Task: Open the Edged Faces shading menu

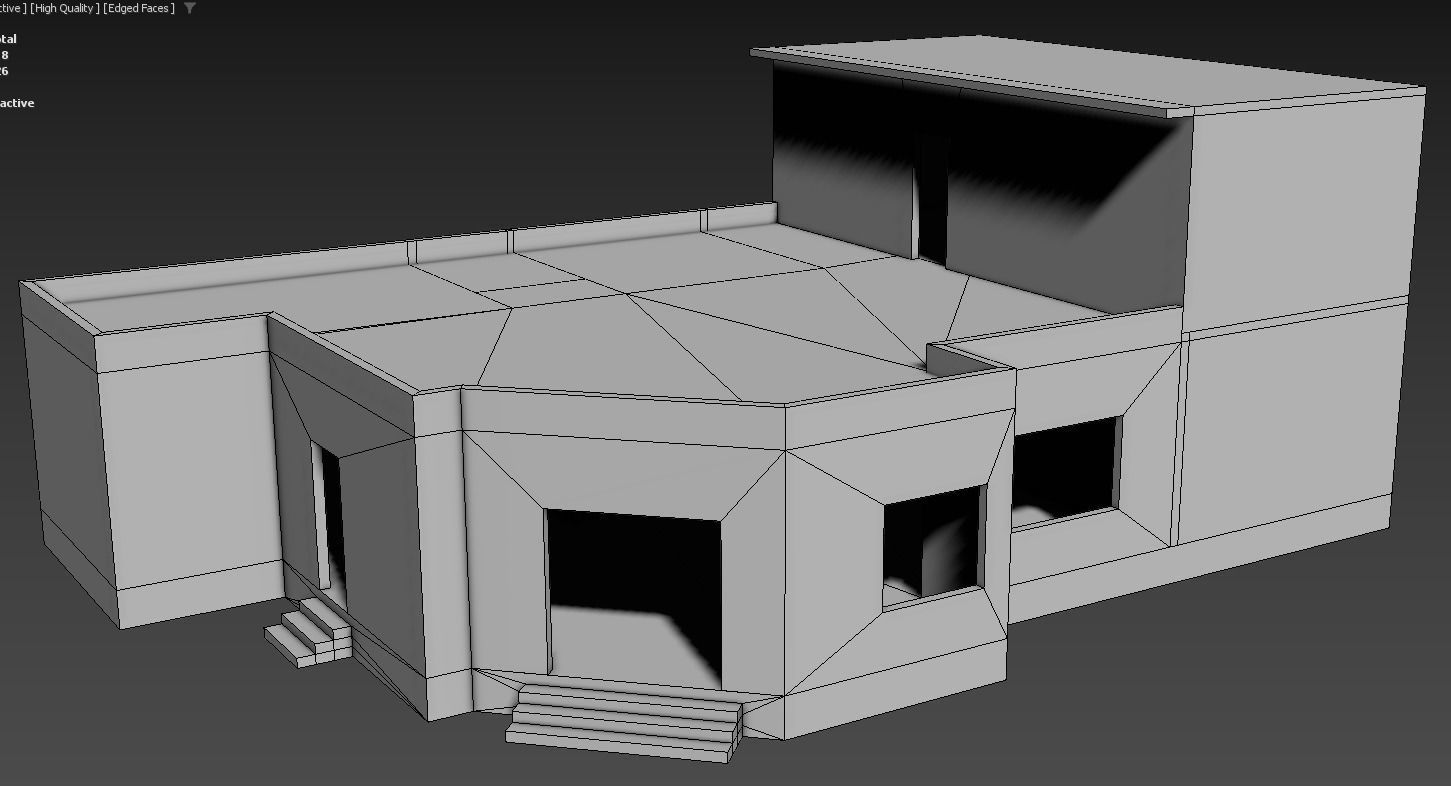Action: click(139, 8)
